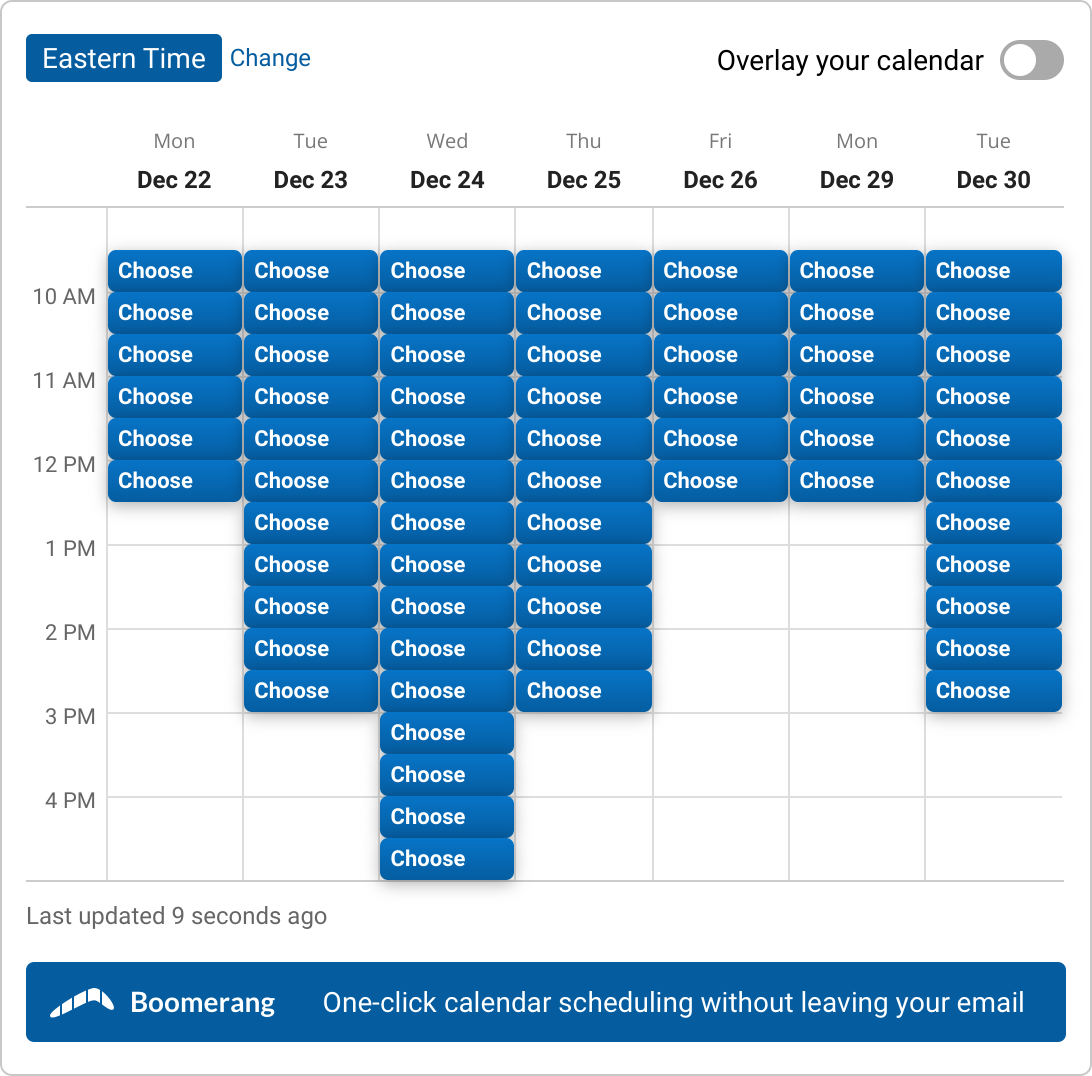
Task: Choose the earliest slot on Tue Dec 30
Action: coord(993,271)
